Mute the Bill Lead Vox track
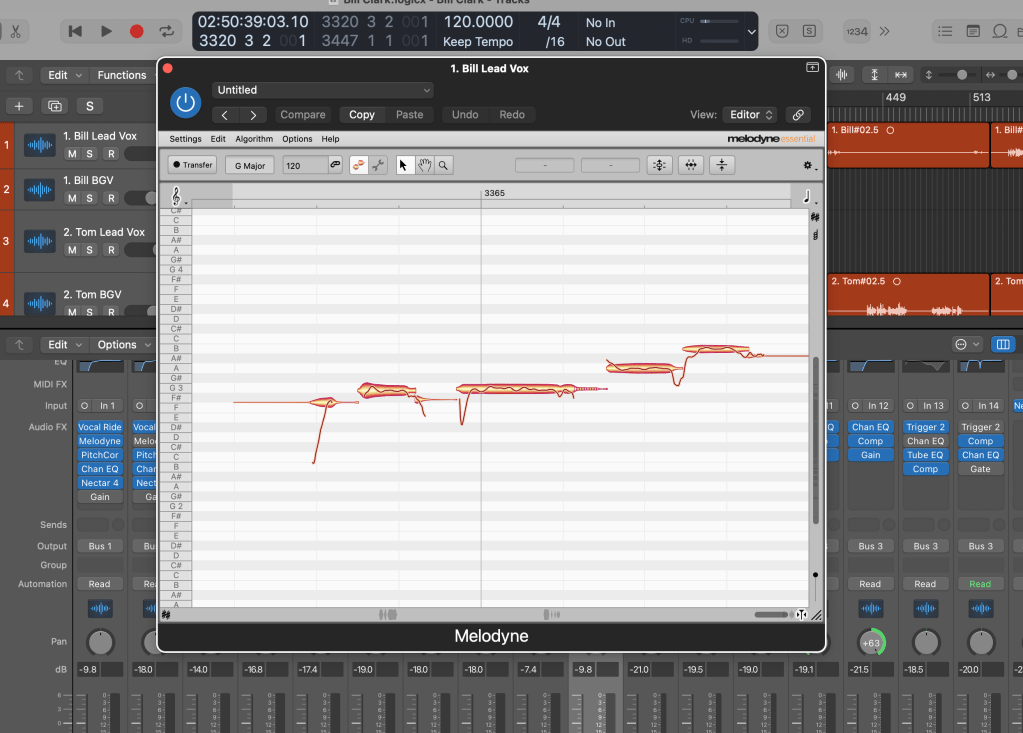Viewport: 1023px width, 733px height. click(72, 154)
